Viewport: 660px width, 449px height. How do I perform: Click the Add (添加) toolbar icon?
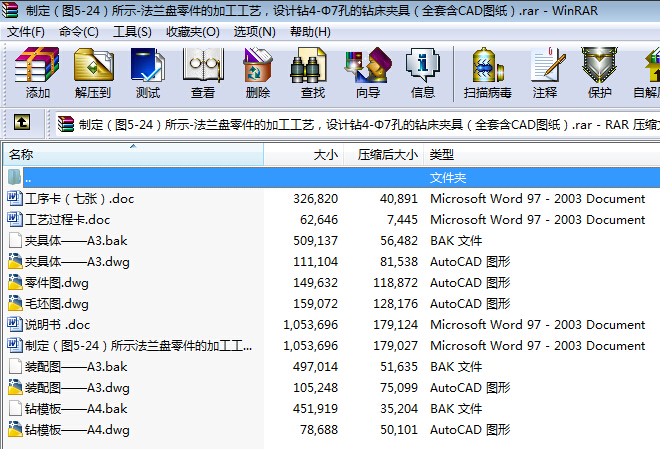click(37, 65)
